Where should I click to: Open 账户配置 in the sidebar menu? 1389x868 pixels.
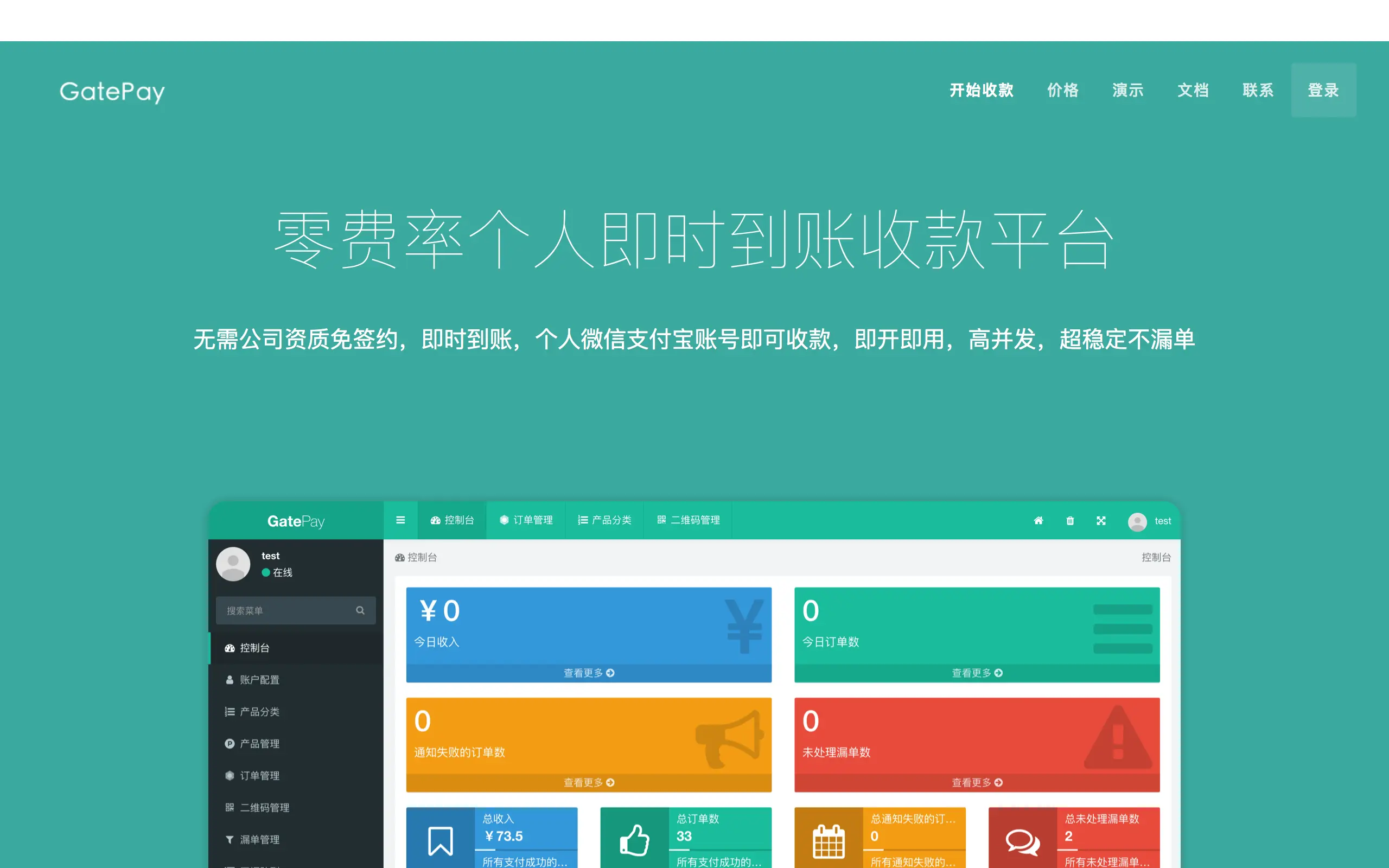(296, 680)
